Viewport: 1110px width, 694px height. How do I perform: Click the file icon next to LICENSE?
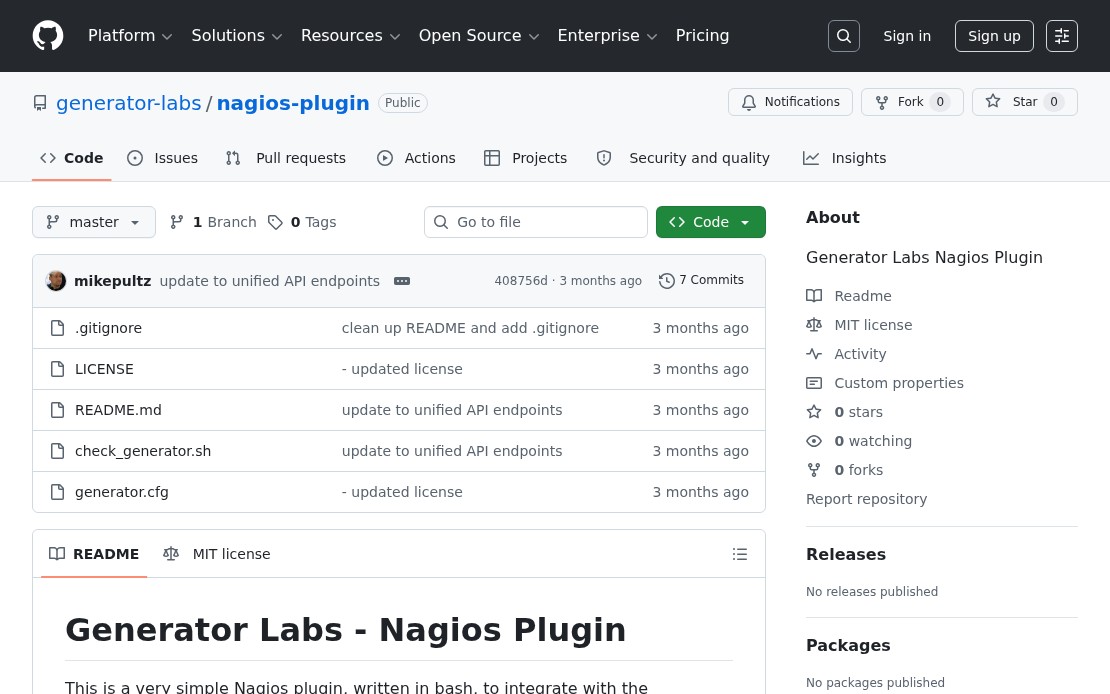pyautogui.click(x=57, y=369)
